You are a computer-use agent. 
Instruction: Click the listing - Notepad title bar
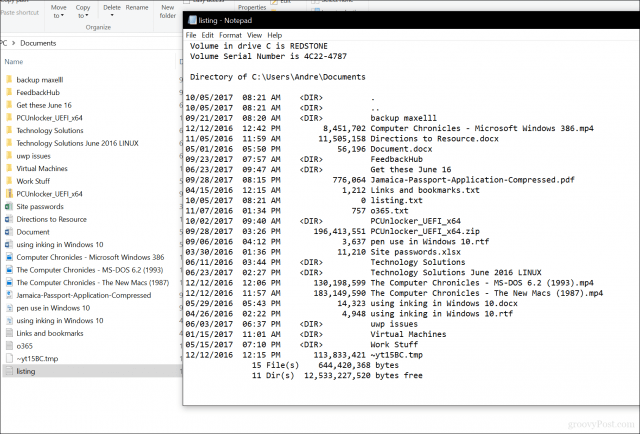[411, 20]
